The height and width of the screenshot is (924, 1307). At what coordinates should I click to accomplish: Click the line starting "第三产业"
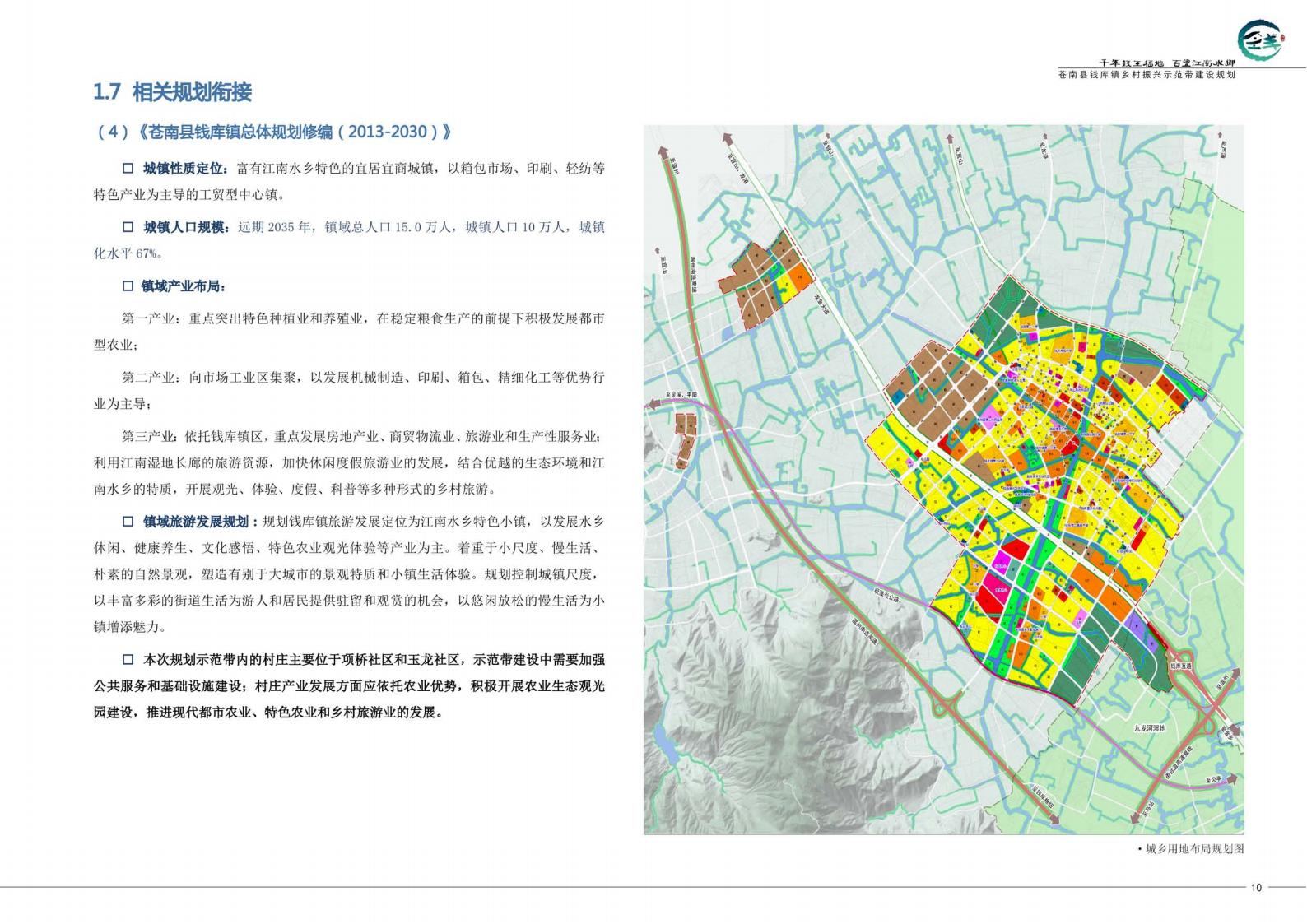(363, 437)
